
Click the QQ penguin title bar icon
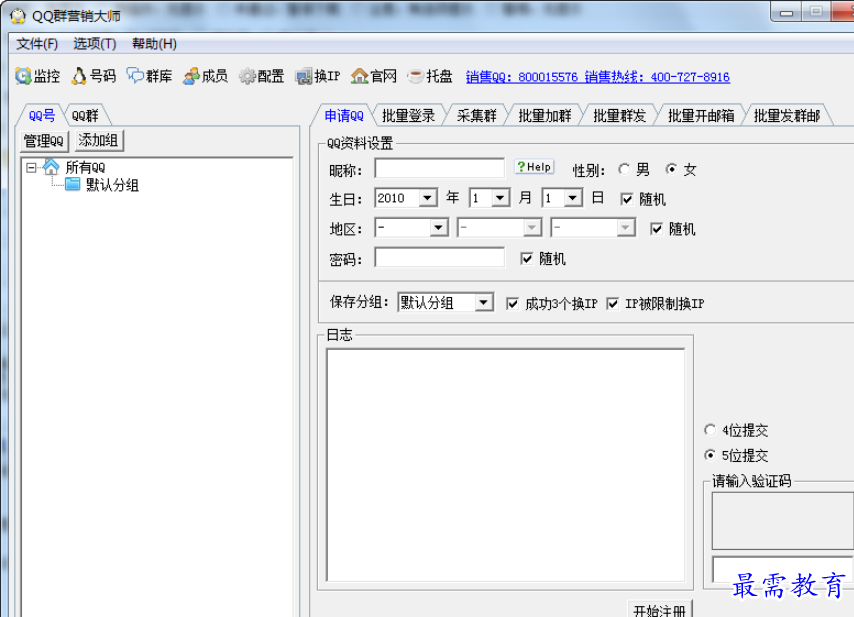coord(18,16)
